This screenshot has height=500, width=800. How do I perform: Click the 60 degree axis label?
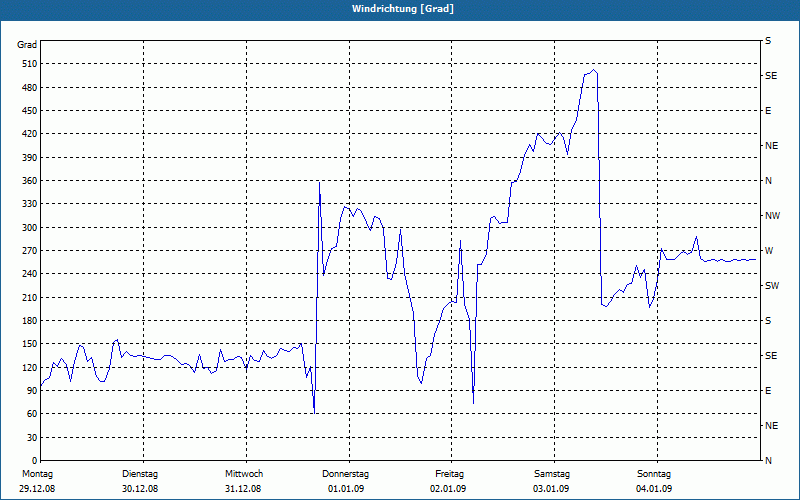(x=33, y=414)
